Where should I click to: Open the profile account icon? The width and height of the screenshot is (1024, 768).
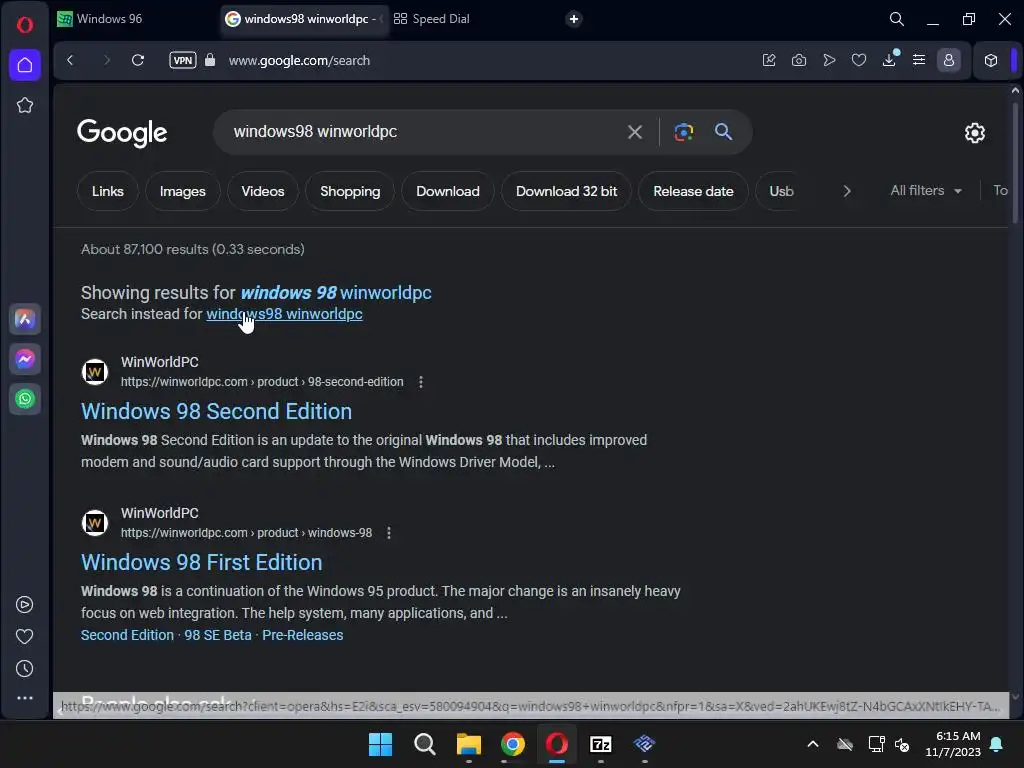(x=949, y=60)
